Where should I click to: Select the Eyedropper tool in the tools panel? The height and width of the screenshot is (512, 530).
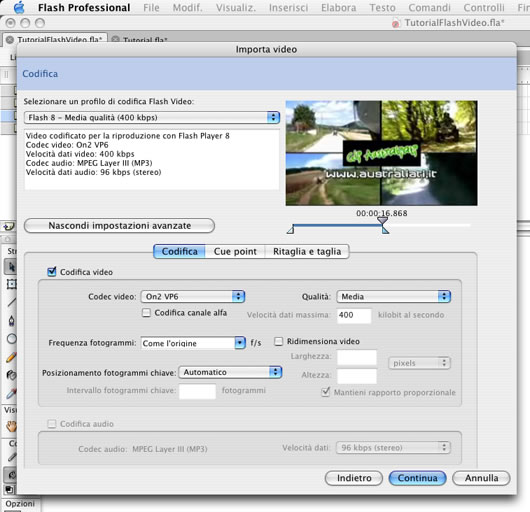click(x=11, y=393)
